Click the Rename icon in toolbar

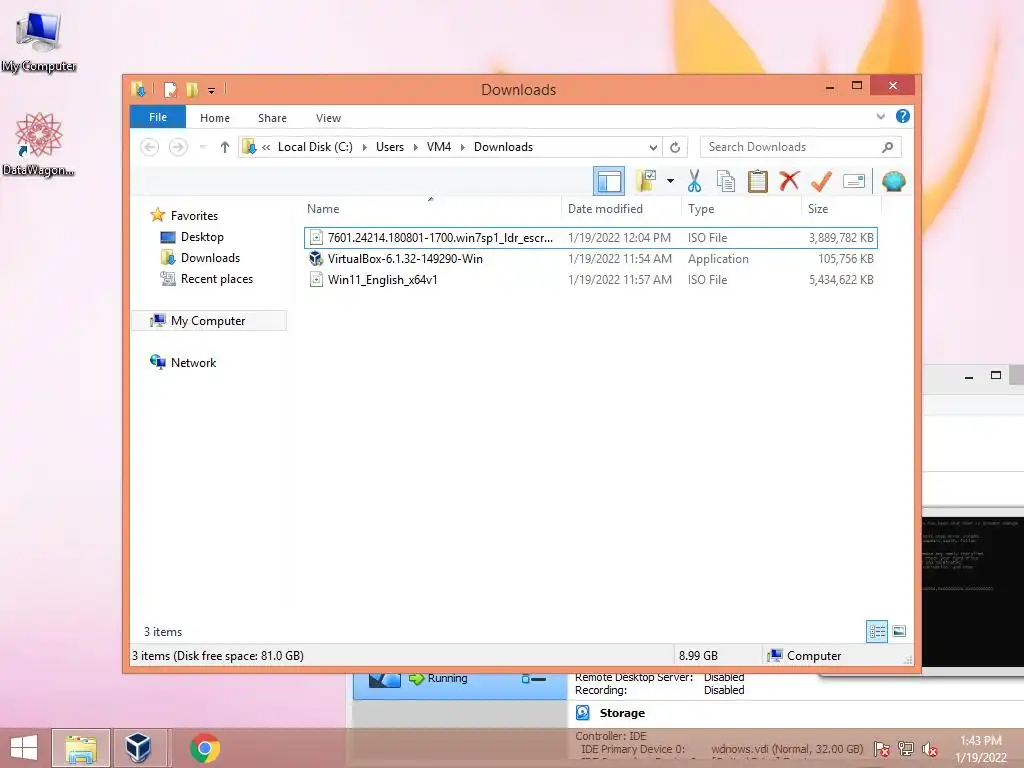pyautogui.click(x=854, y=181)
